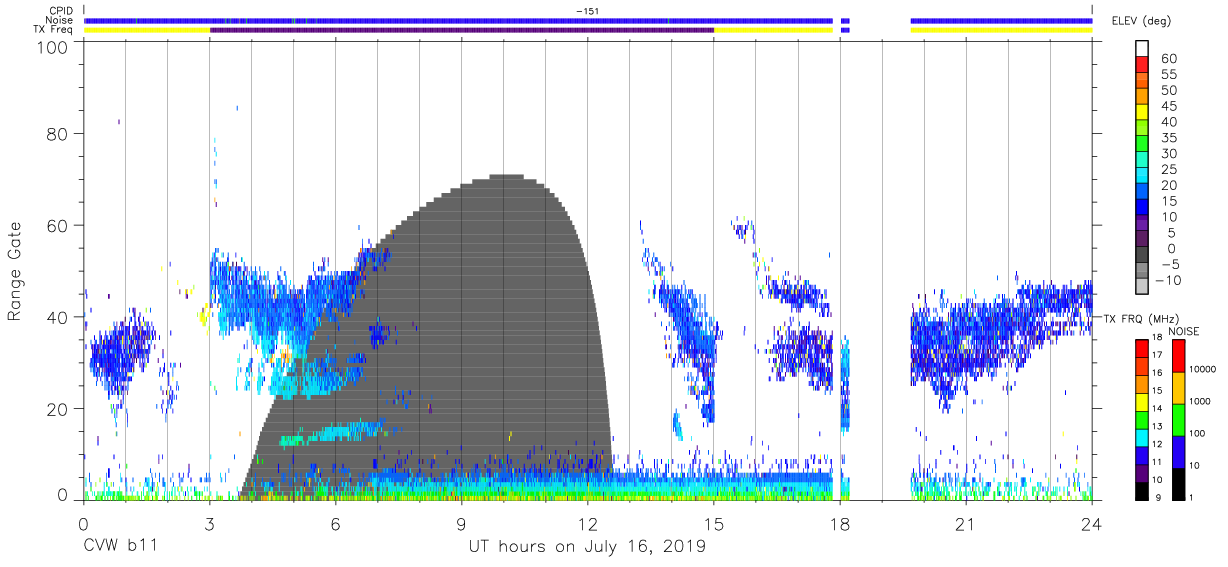Screen dimensions: 1228x567
Task: Click the purple portion of top TX Freq strip
Action: click(x=462, y=30)
